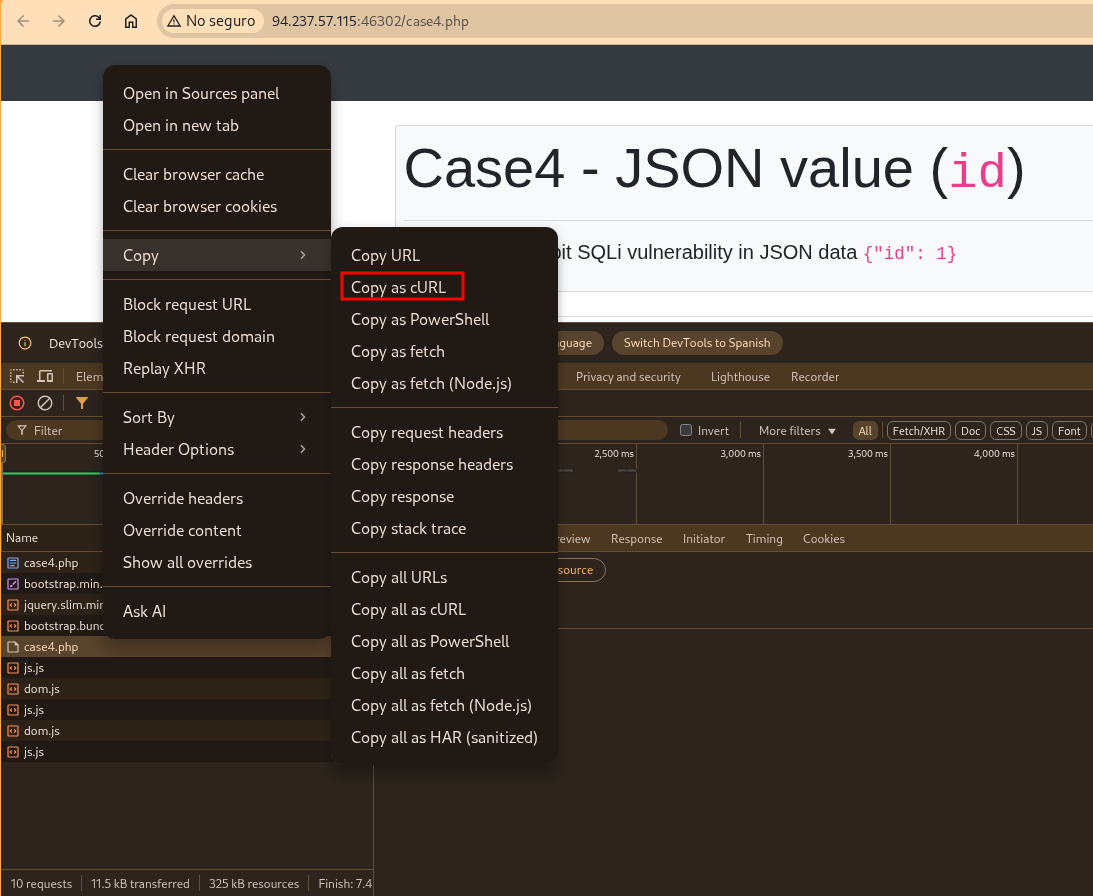This screenshot has height=896, width=1093.
Task: Select Replay XHR in context menu
Action: pyautogui.click(x=164, y=368)
